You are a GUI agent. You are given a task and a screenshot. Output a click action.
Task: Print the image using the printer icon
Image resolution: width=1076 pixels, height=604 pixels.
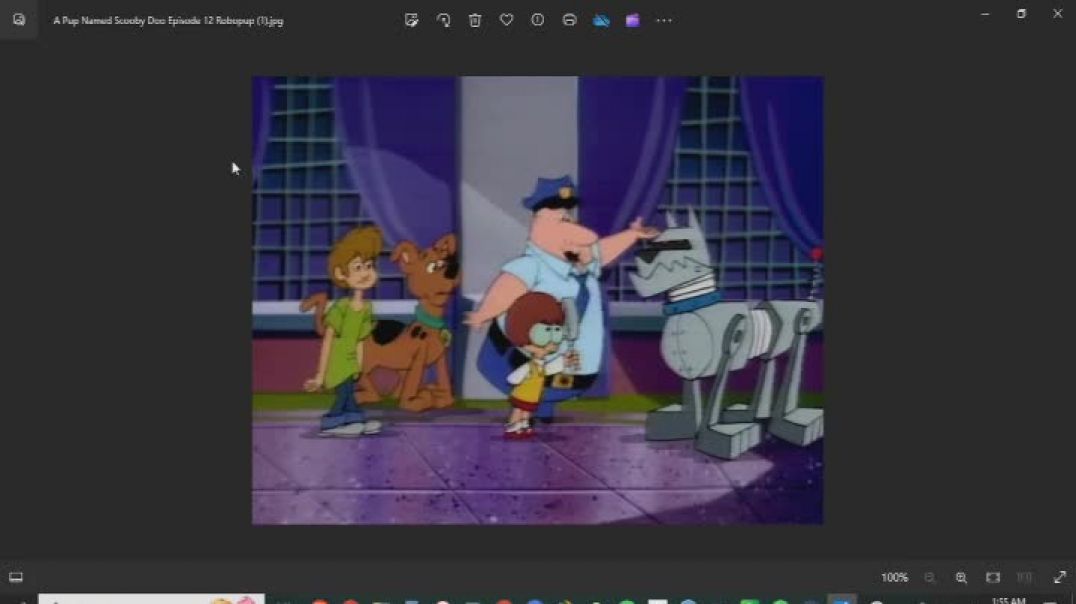pos(569,20)
